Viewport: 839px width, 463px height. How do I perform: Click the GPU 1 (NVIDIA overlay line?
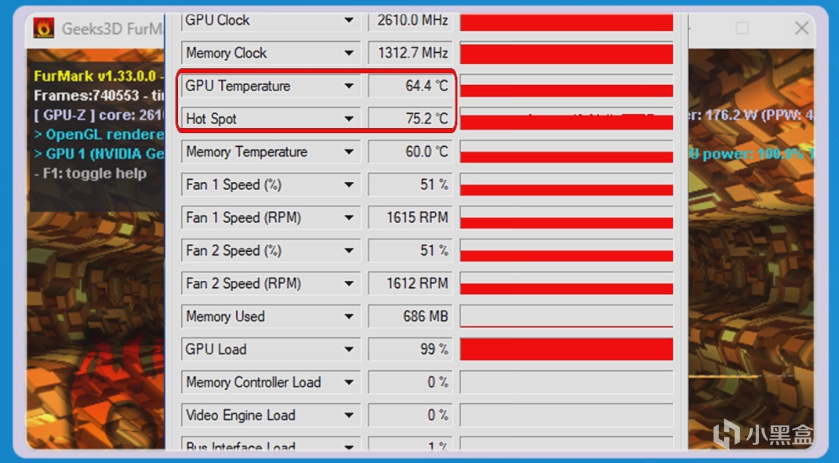[98, 154]
